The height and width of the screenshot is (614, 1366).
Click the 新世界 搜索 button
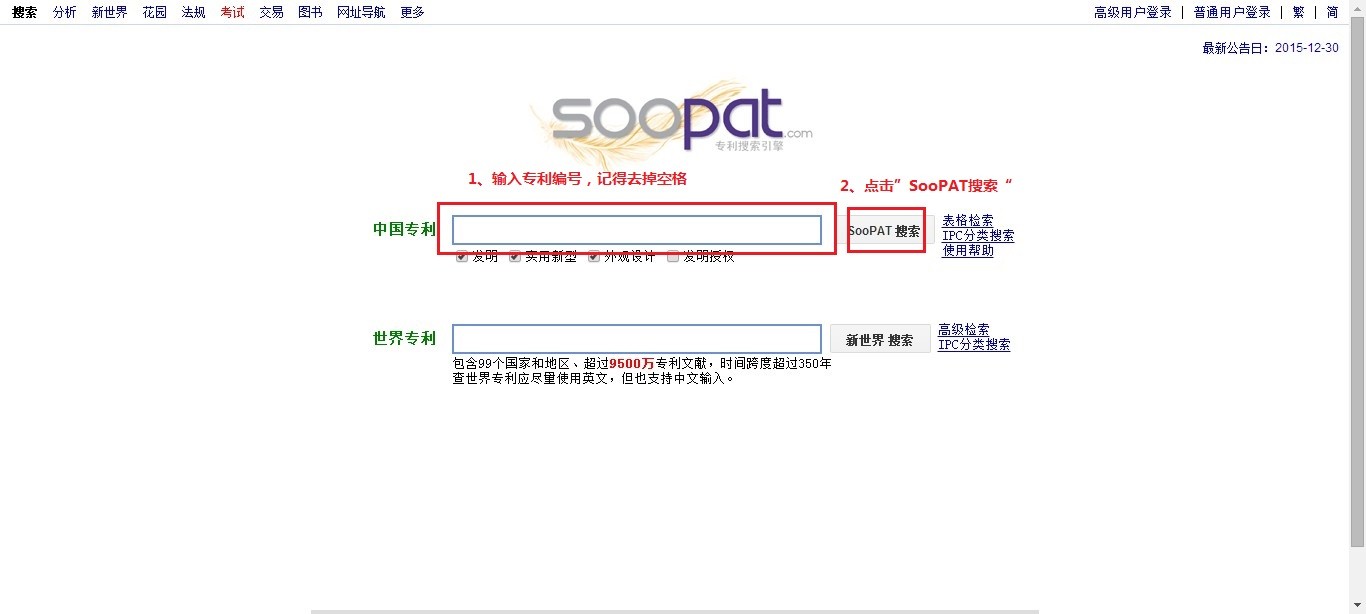[880, 339]
